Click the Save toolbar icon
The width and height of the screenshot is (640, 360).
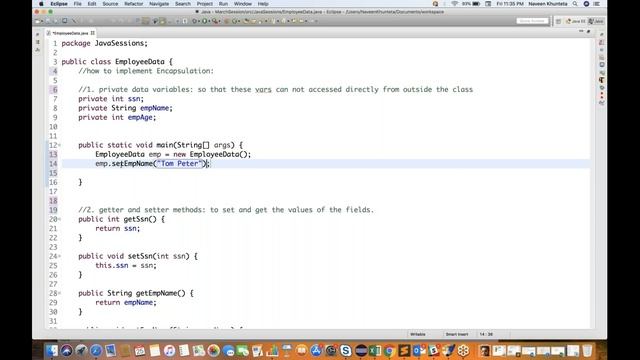point(48,21)
